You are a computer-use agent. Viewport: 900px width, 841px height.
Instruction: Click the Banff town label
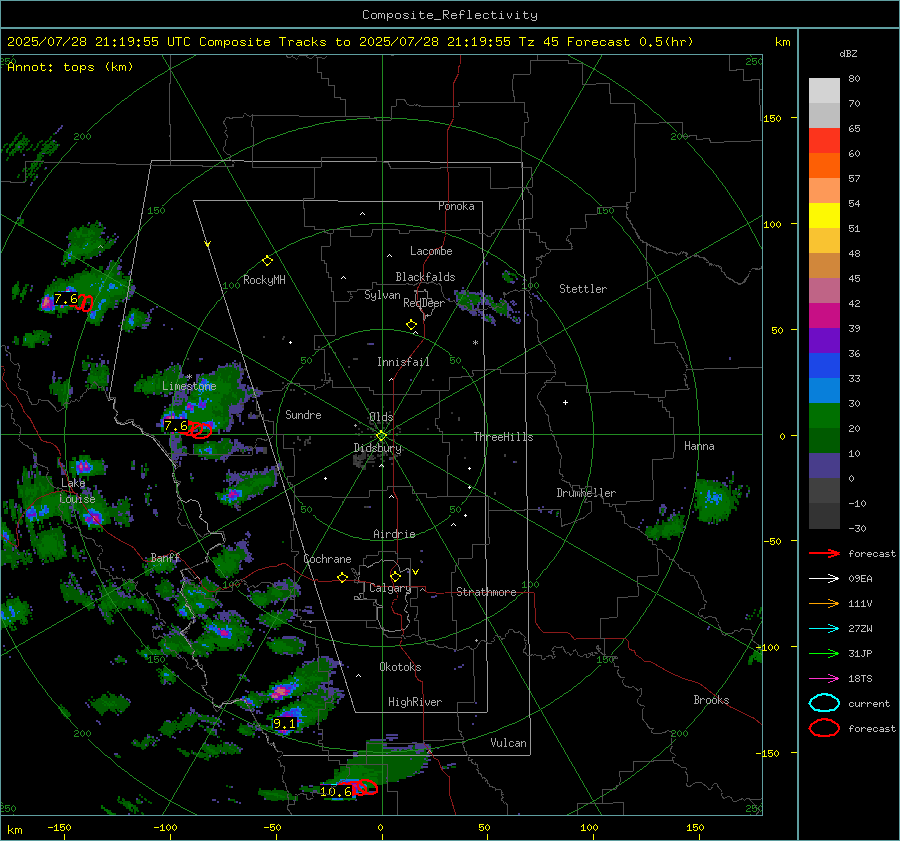coord(165,557)
